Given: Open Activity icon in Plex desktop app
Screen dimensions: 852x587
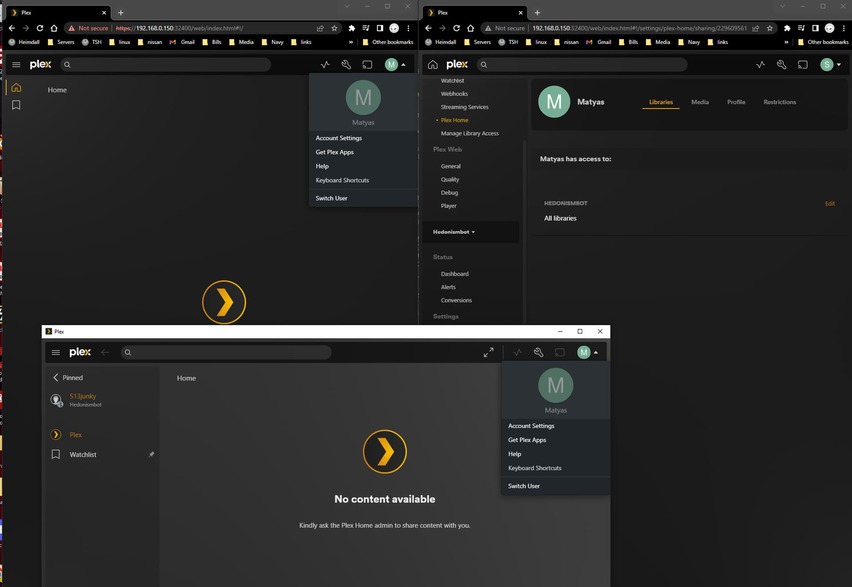Looking at the screenshot, I should point(517,352).
